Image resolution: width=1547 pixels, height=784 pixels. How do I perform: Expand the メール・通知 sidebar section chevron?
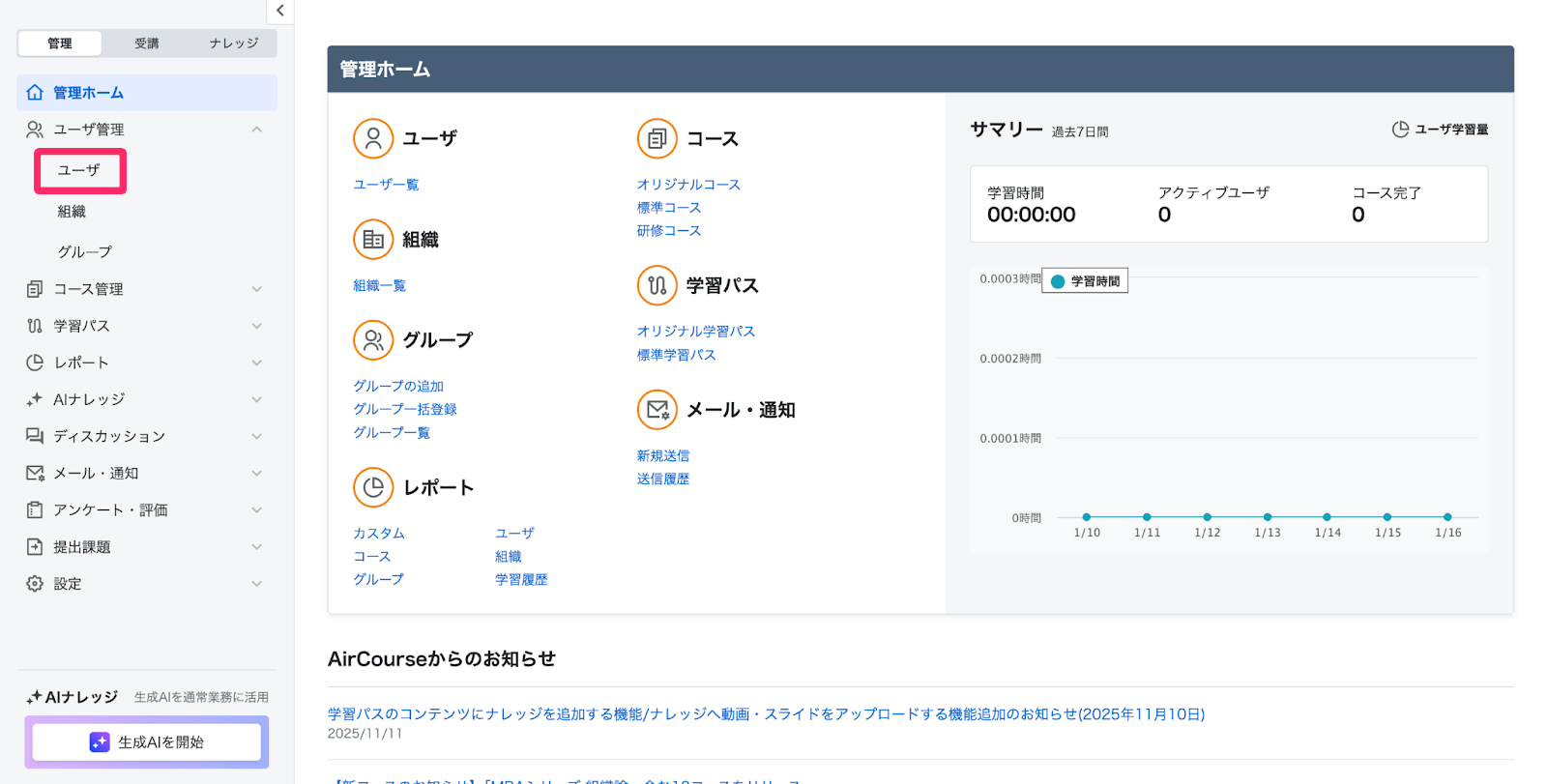(x=256, y=473)
